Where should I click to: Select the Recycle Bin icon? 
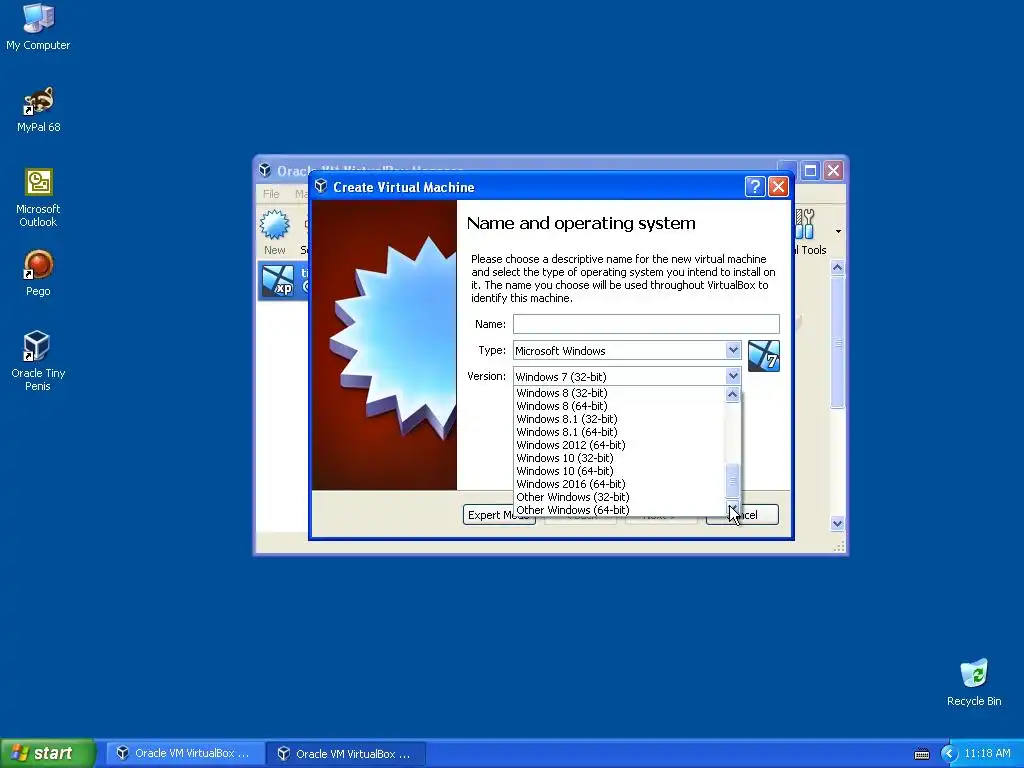tap(974, 682)
